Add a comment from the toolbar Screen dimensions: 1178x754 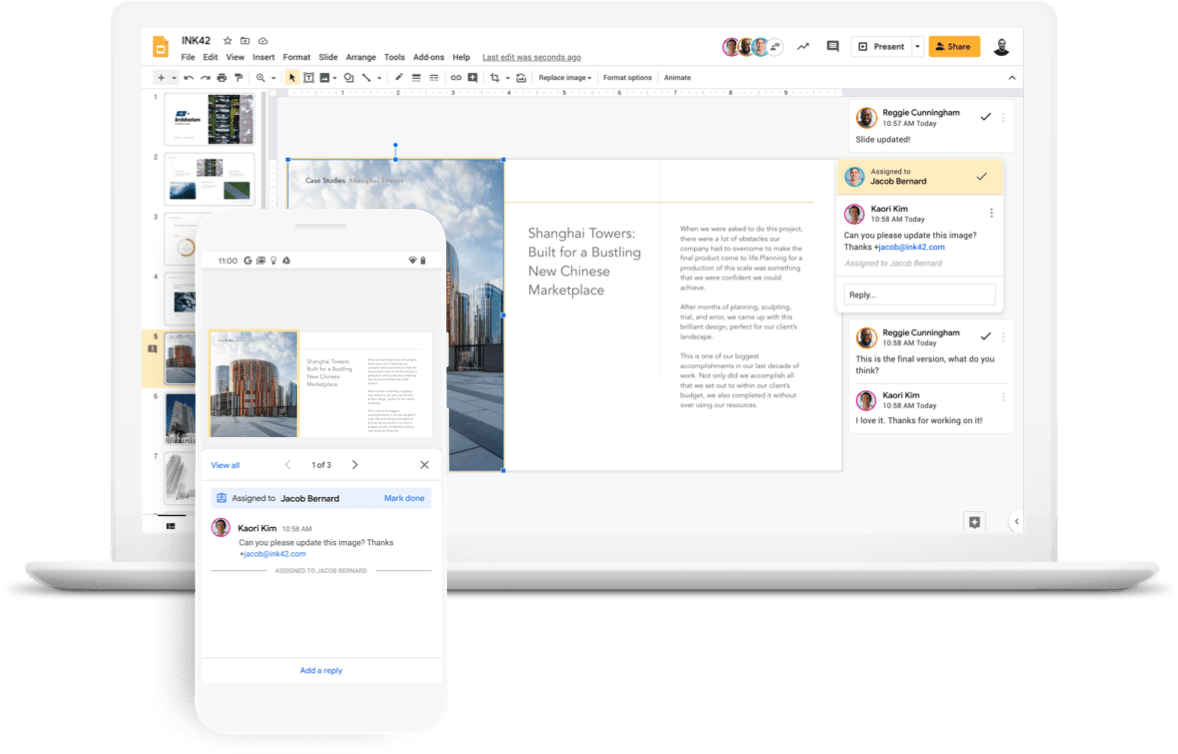(x=473, y=77)
